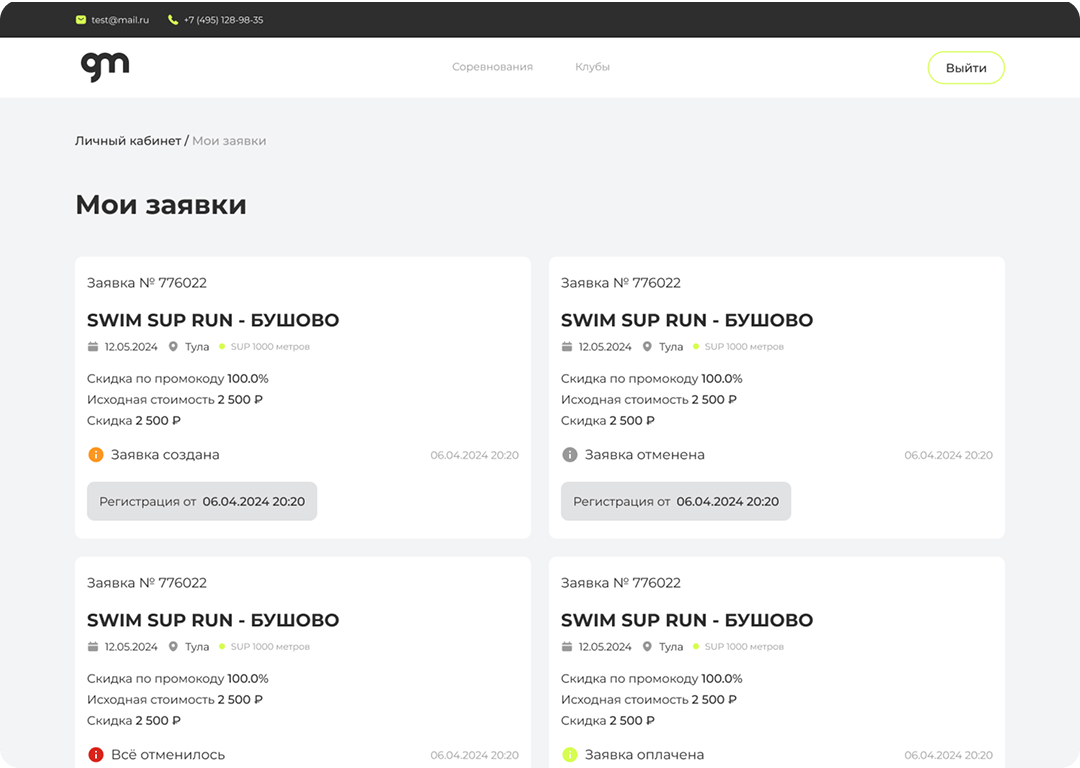Click the red status icon next to 'Всё отменилось'
This screenshot has height=768, width=1080.
96,755
